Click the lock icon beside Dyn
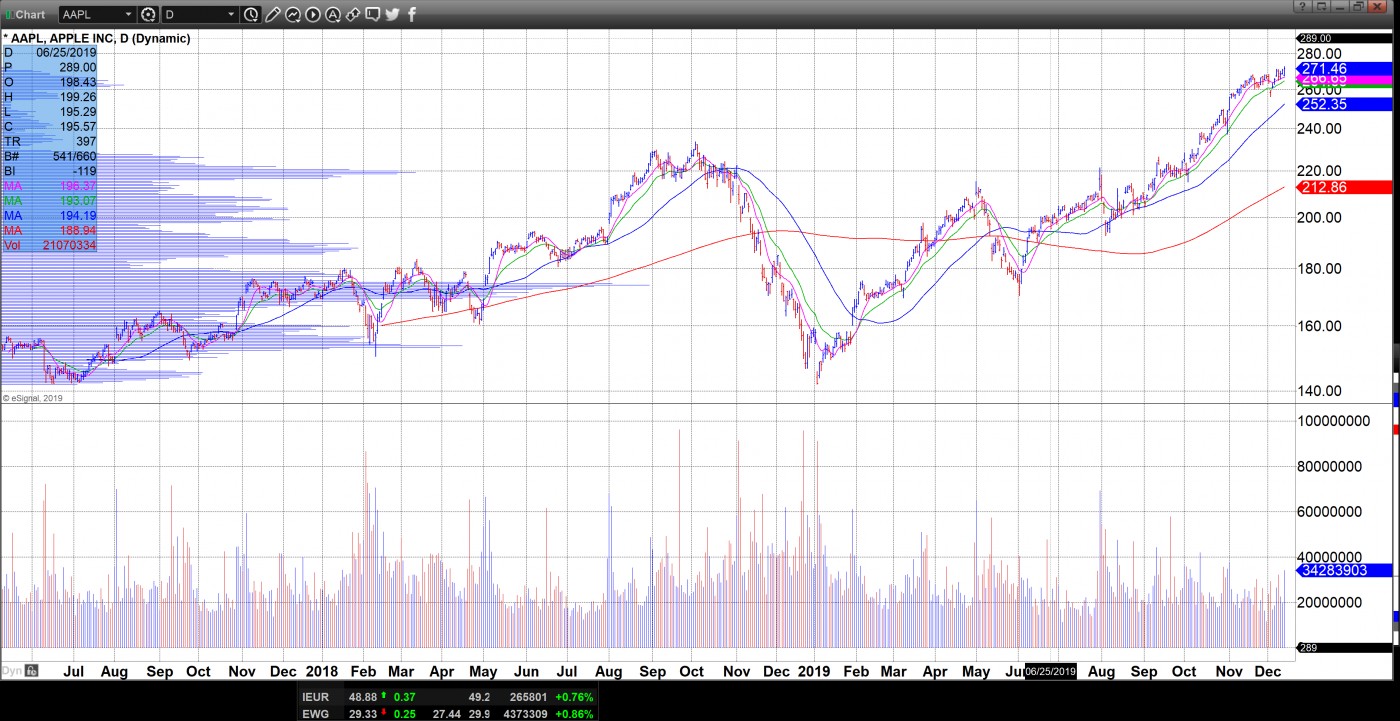 [32, 671]
